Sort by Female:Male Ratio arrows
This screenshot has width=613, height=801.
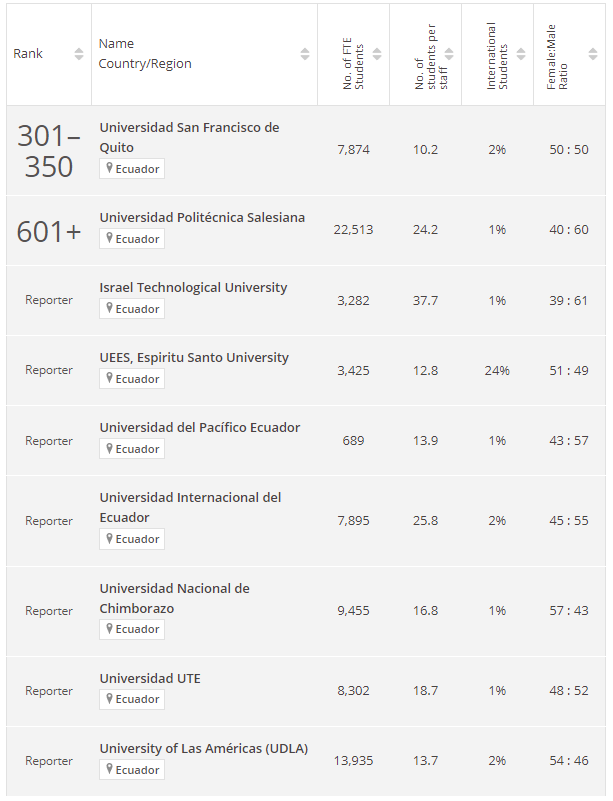tap(593, 54)
